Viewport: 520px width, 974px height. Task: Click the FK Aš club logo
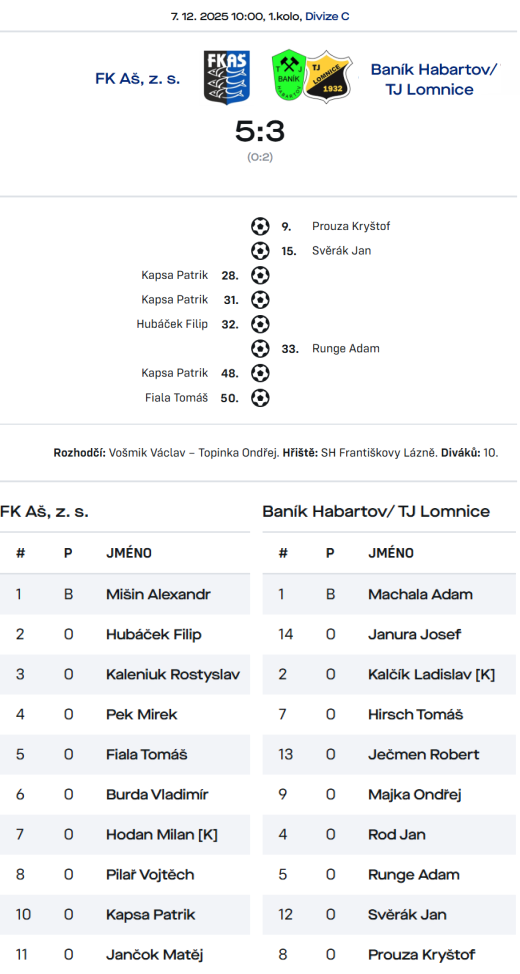click(x=227, y=78)
